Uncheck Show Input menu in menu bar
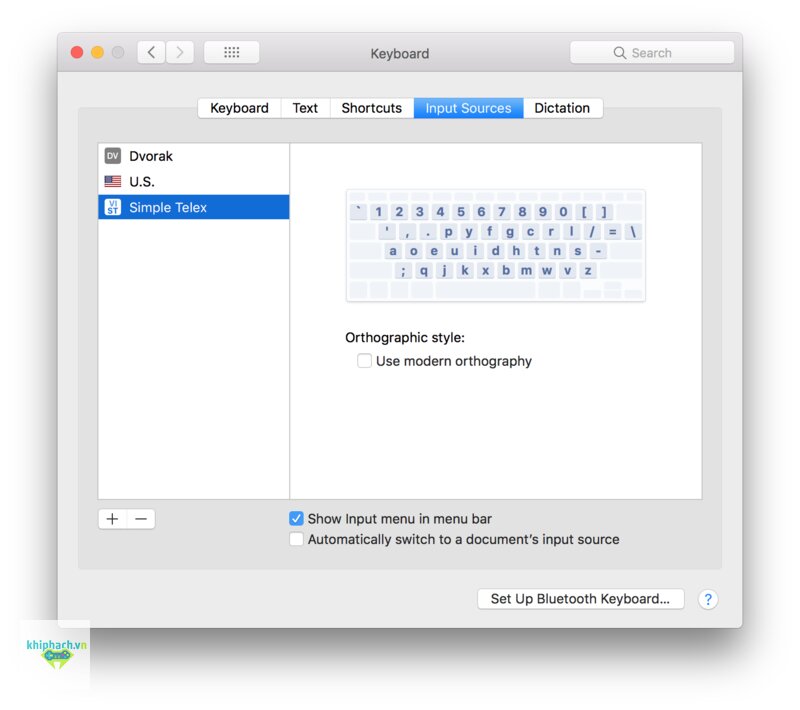The width and height of the screenshot is (800, 710). pos(296,518)
